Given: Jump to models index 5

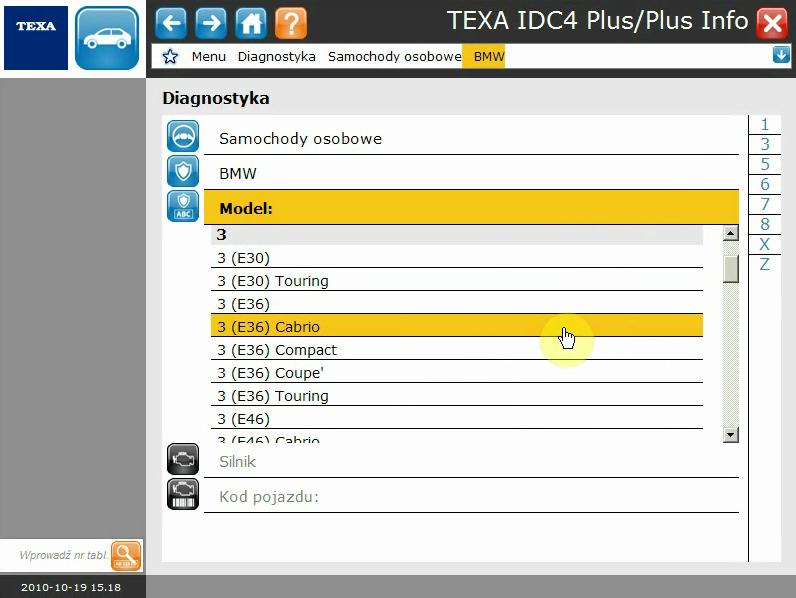Looking at the screenshot, I should point(764,164).
